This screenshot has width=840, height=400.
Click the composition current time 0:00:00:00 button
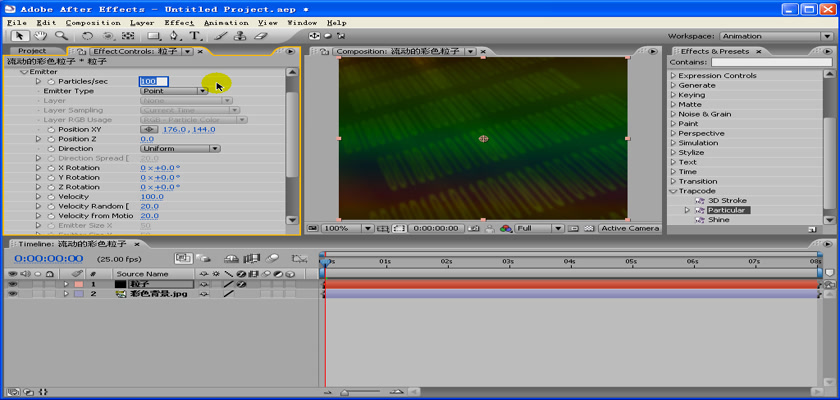pos(435,229)
